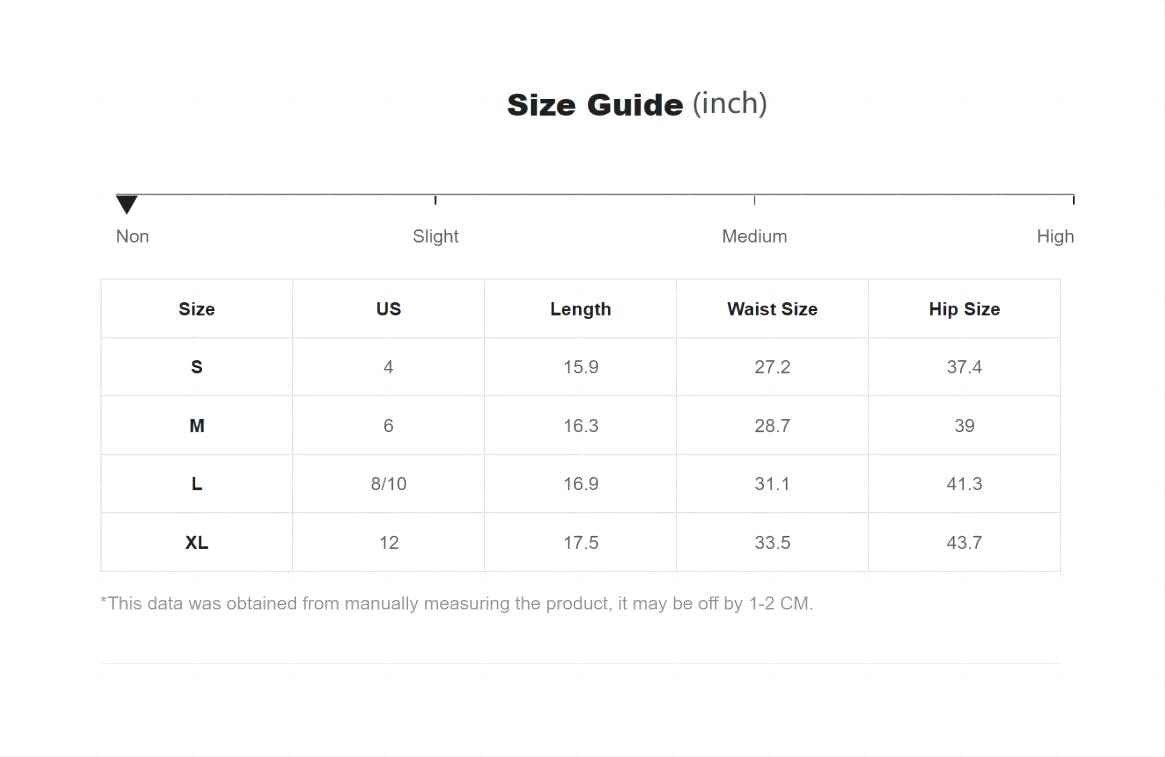Click the Size column header
This screenshot has height=757, width=1165.
click(x=197, y=309)
